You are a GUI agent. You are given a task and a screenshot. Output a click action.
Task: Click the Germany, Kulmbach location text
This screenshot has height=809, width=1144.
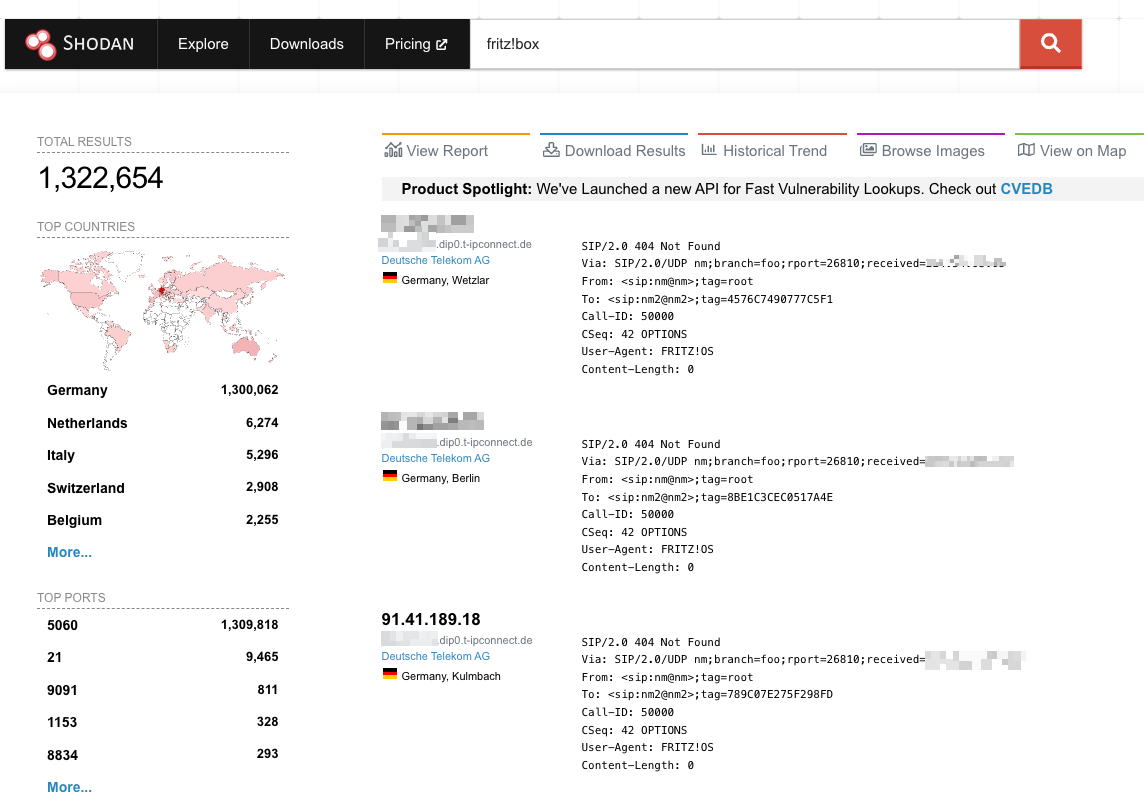451,676
